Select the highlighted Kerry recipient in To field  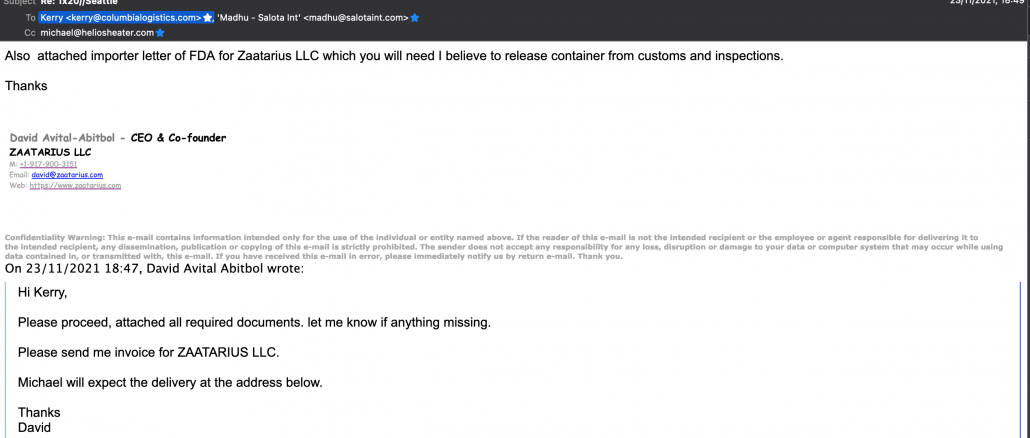[120, 18]
